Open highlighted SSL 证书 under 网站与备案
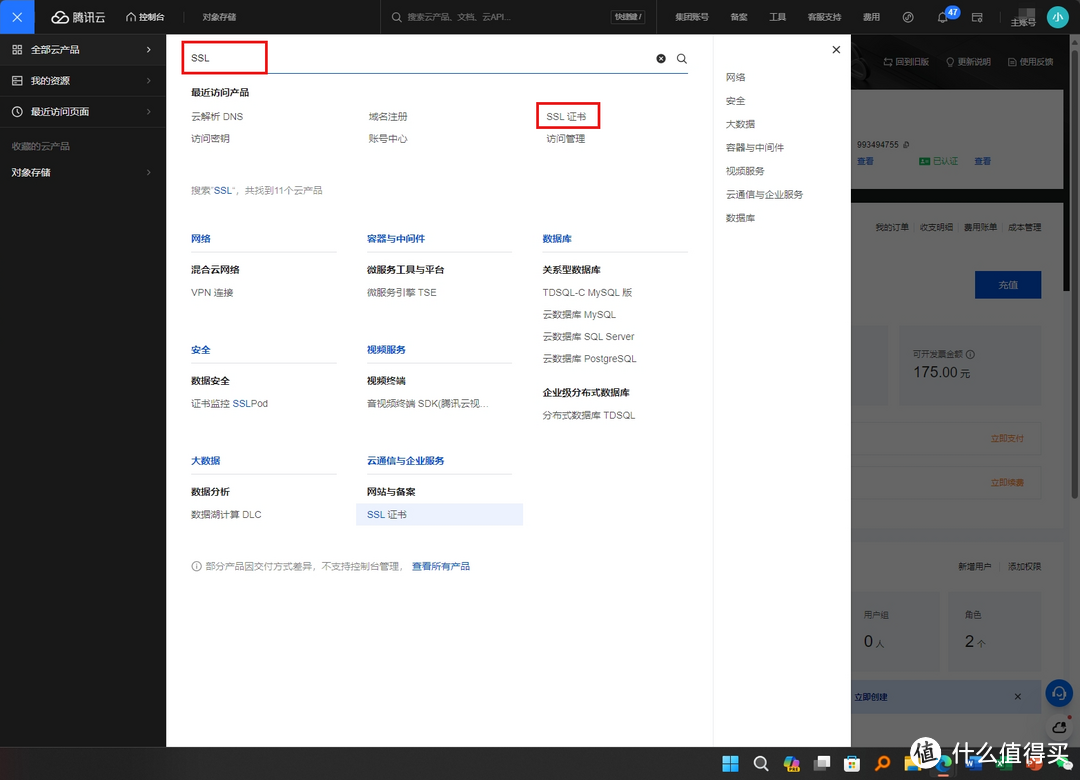 439,515
